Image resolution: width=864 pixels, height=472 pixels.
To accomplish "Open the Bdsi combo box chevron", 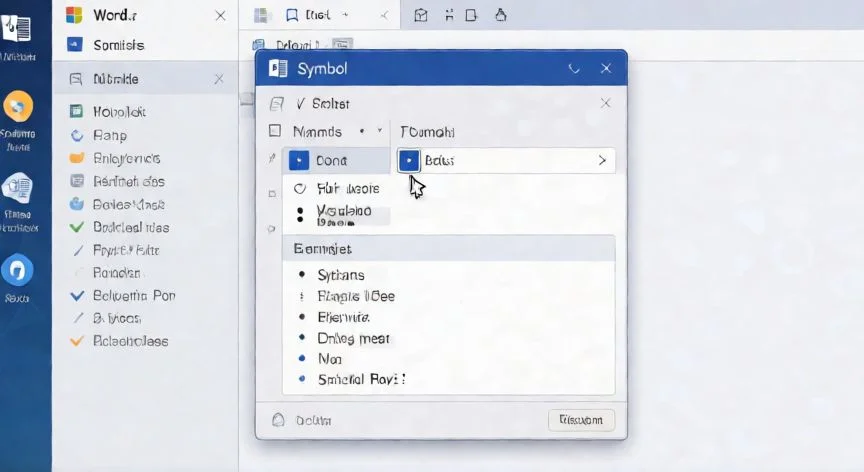I will pyautogui.click(x=602, y=160).
